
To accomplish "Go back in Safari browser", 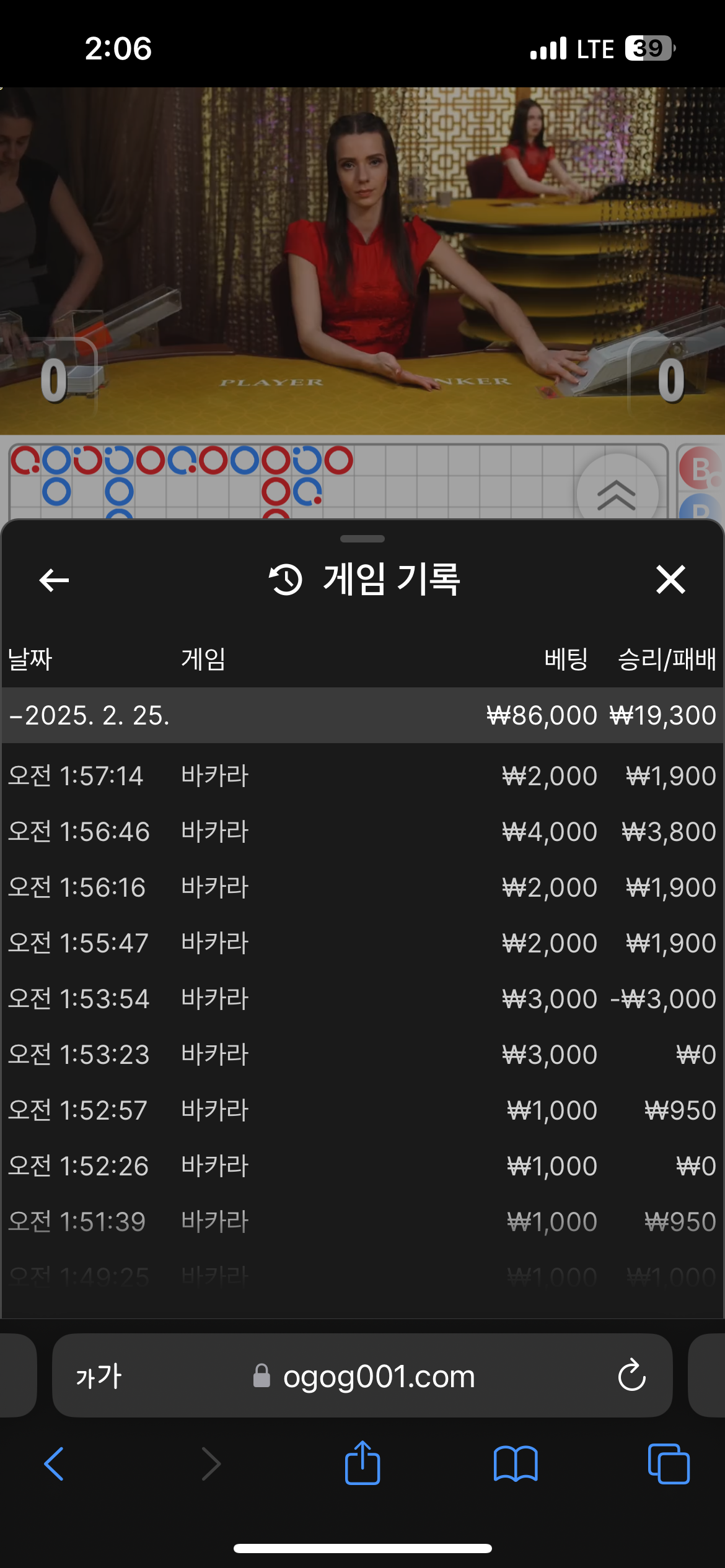I will 55,1464.
